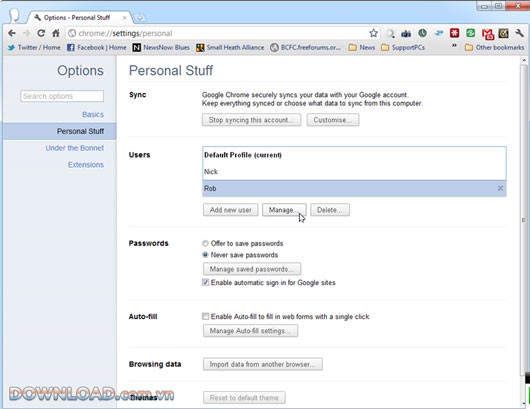The height and width of the screenshot is (409, 530).
Task: Open the Under the Bonnet section
Action: coord(74,148)
